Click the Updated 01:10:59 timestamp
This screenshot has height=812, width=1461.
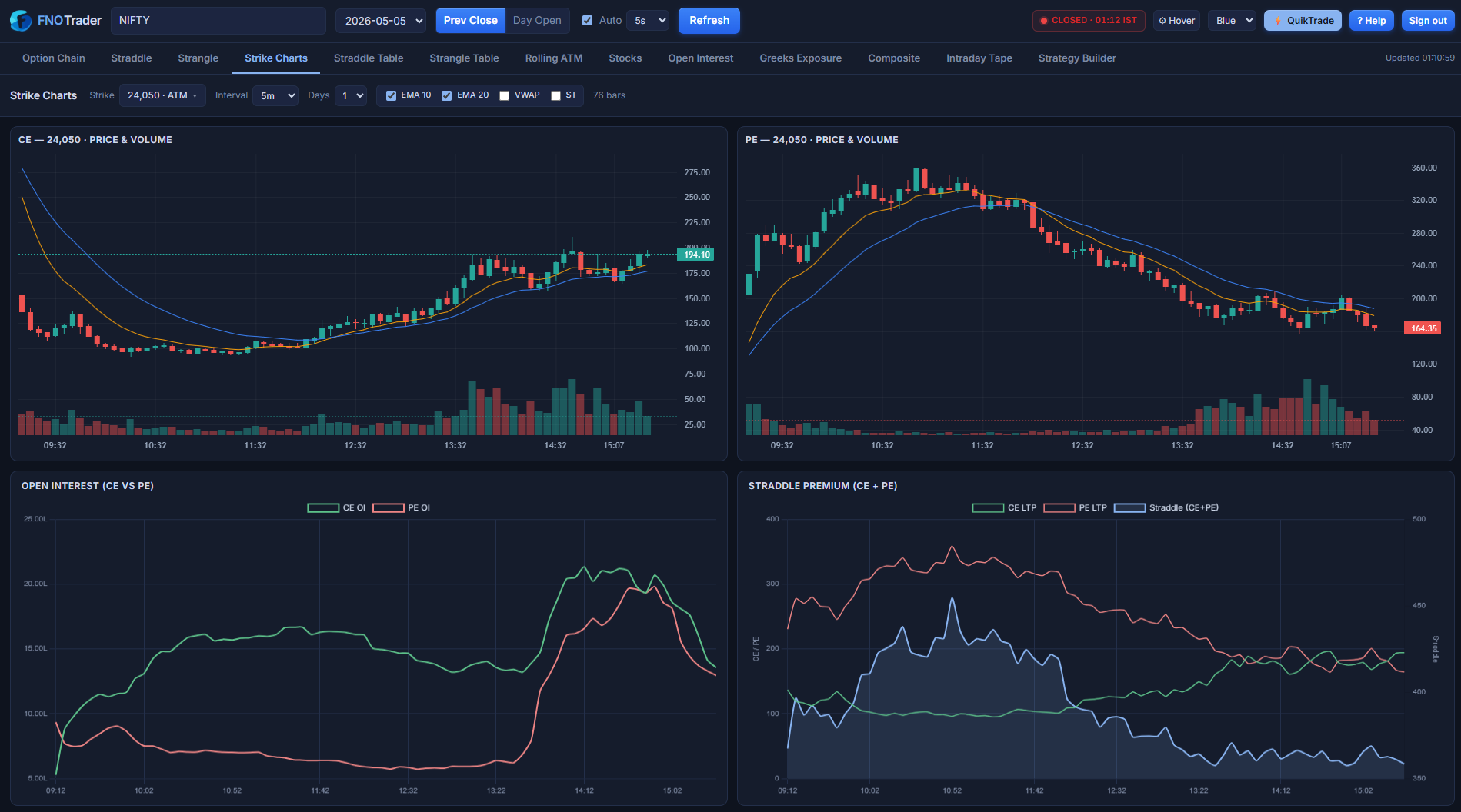1420,58
